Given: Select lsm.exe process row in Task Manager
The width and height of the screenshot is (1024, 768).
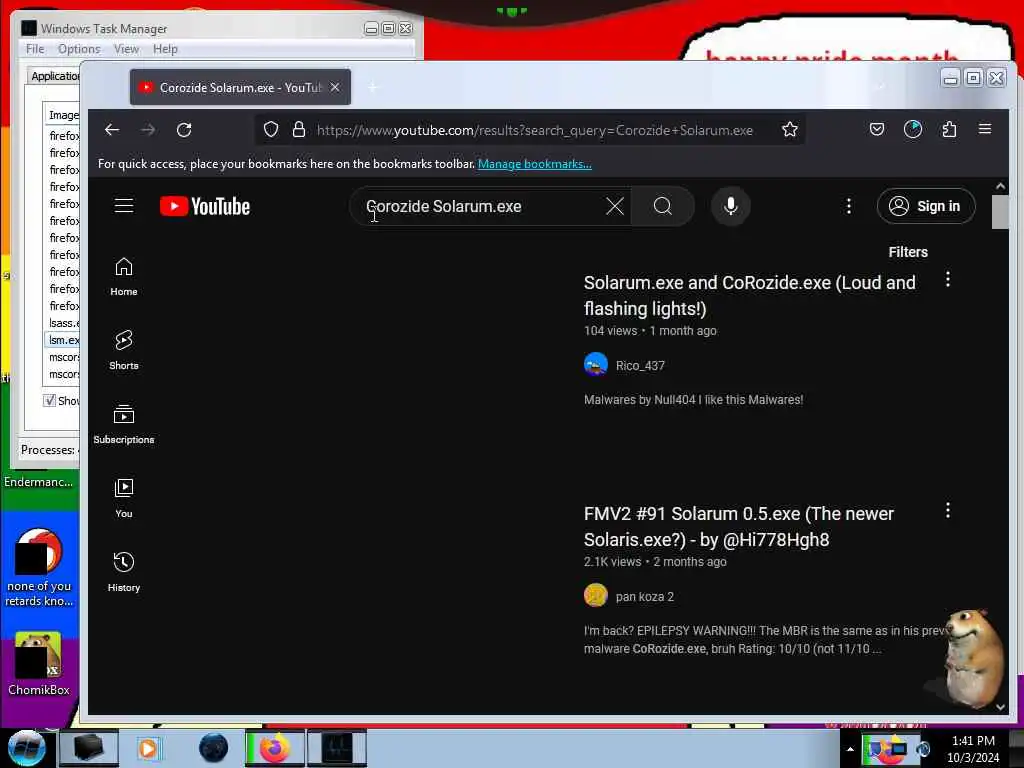Looking at the screenshot, I should pos(63,340).
